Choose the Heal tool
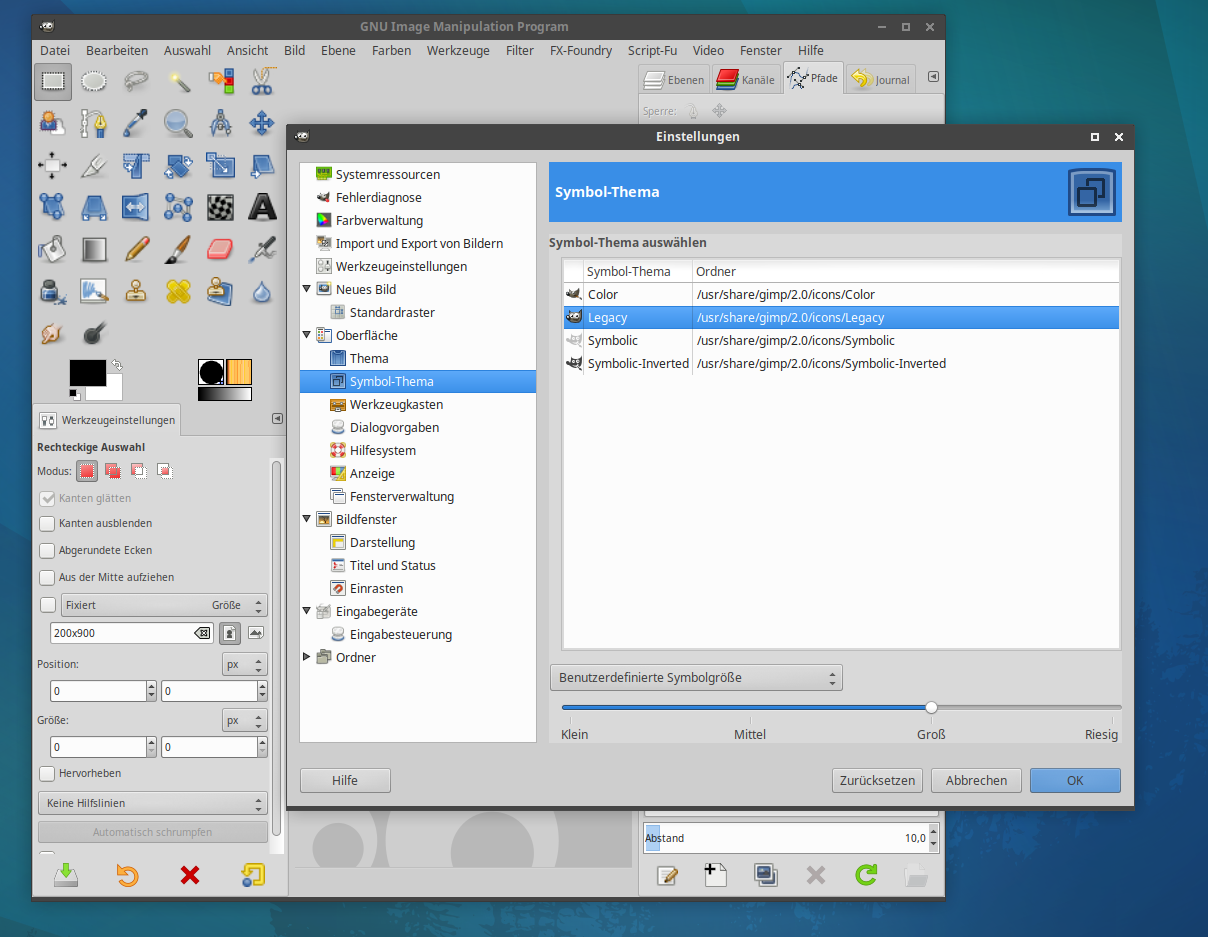The height and width of the screenshot is (937, 1208). tap(178, 291)
